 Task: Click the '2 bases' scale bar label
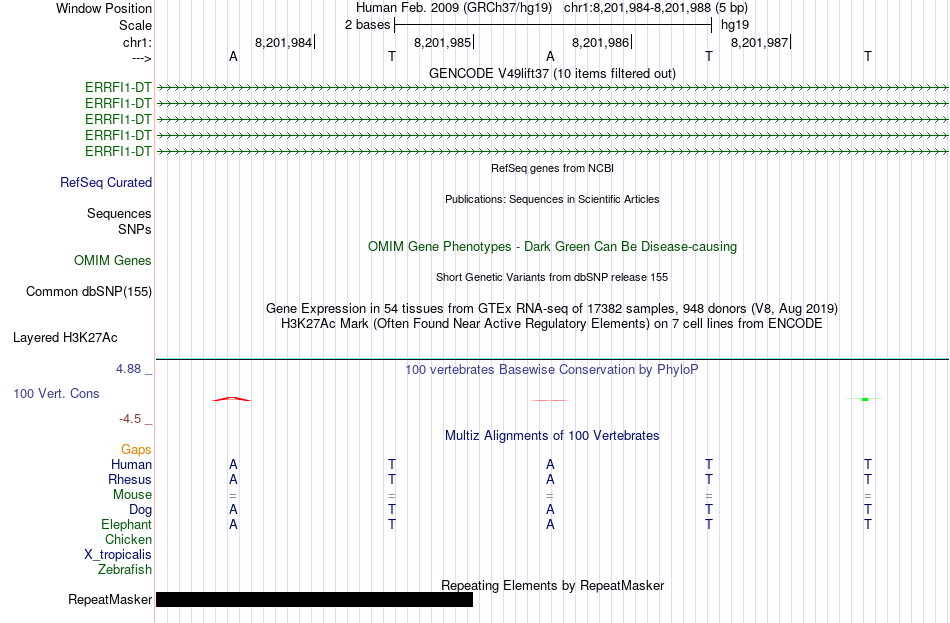point(367,25)
